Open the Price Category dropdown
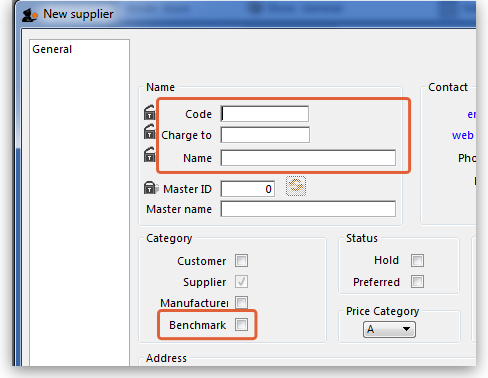 click(389, 329)
